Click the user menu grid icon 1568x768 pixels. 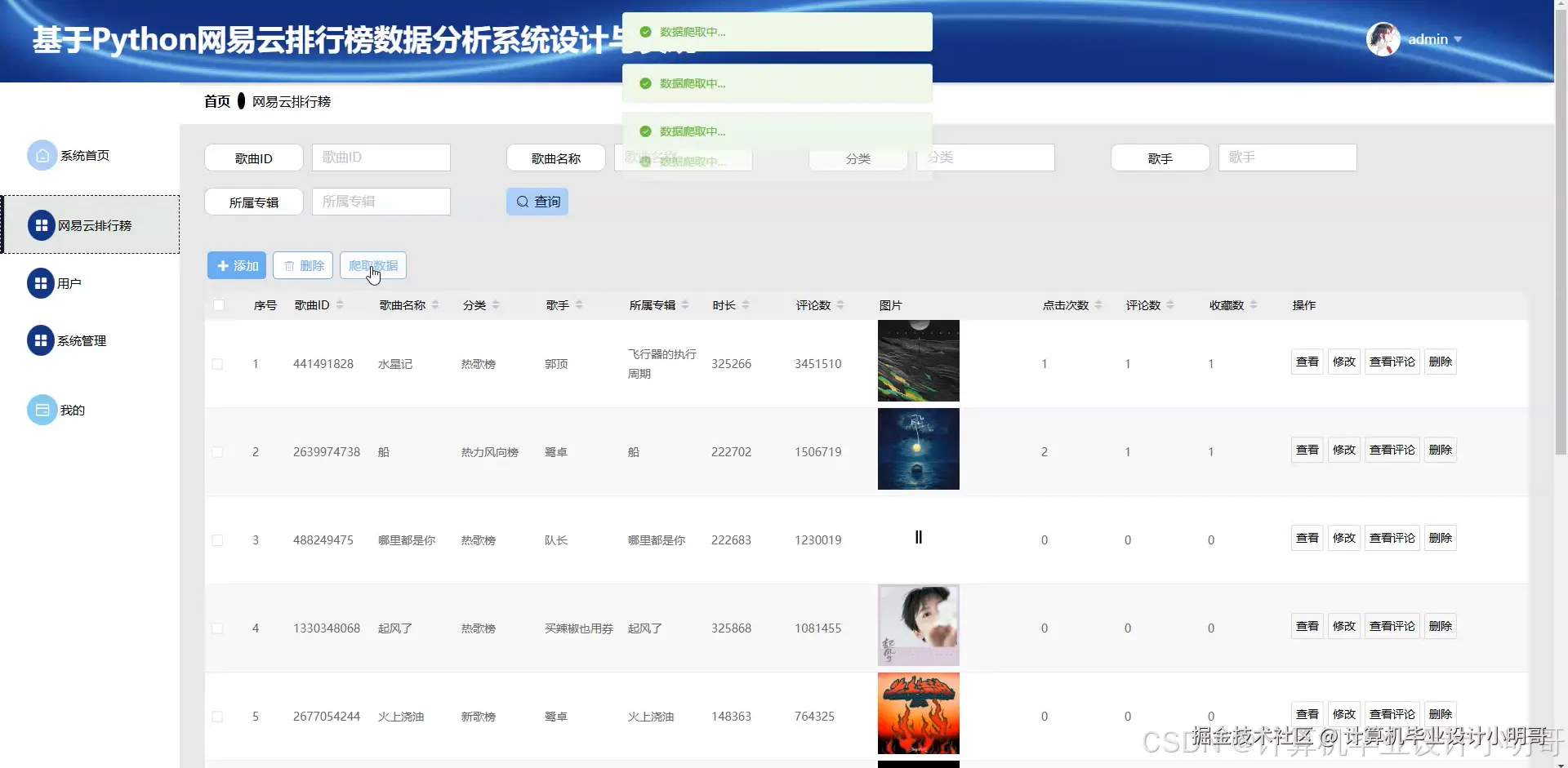tap(41, 283)
